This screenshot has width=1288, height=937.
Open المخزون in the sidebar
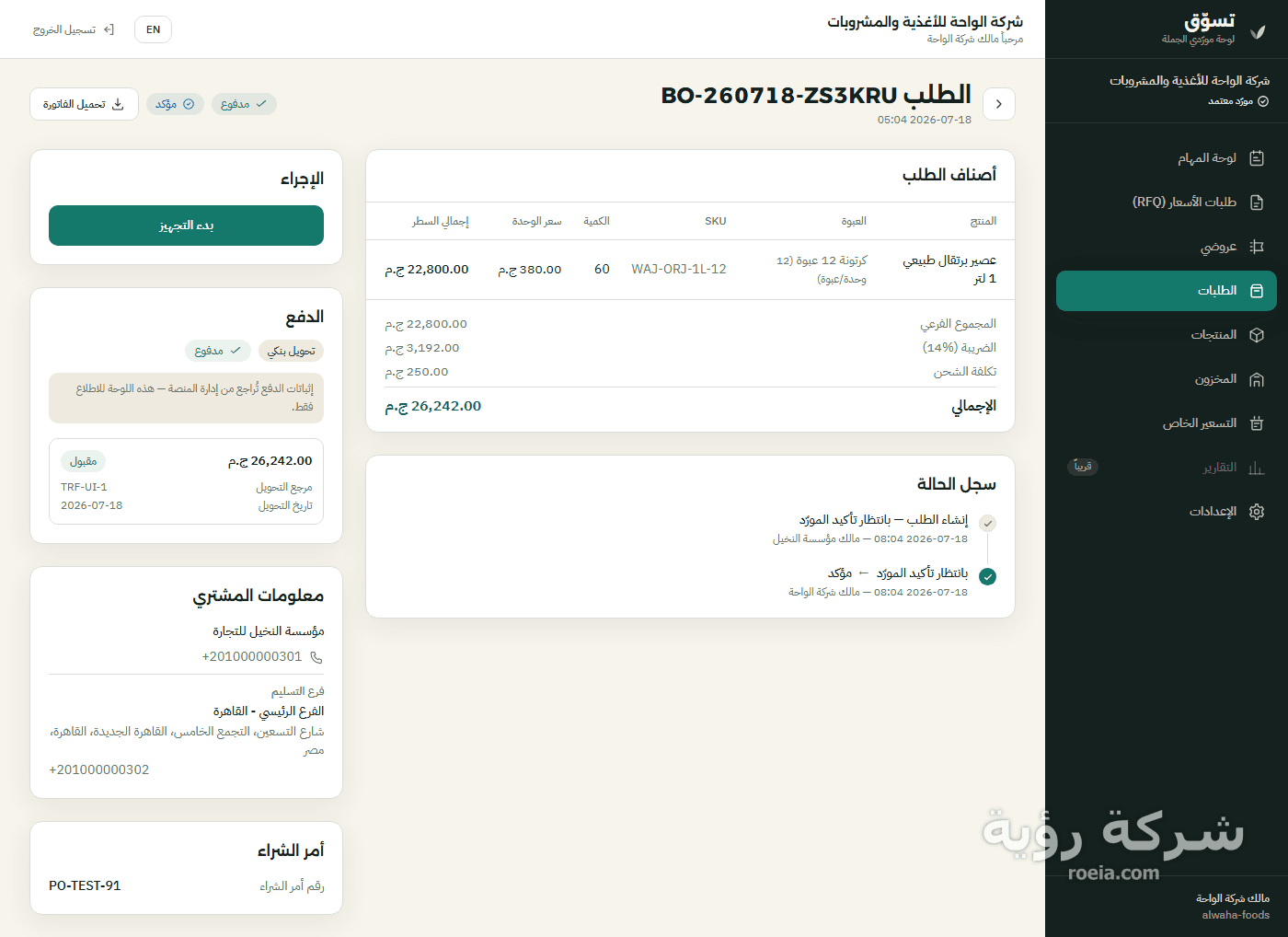click(1167, 379)
